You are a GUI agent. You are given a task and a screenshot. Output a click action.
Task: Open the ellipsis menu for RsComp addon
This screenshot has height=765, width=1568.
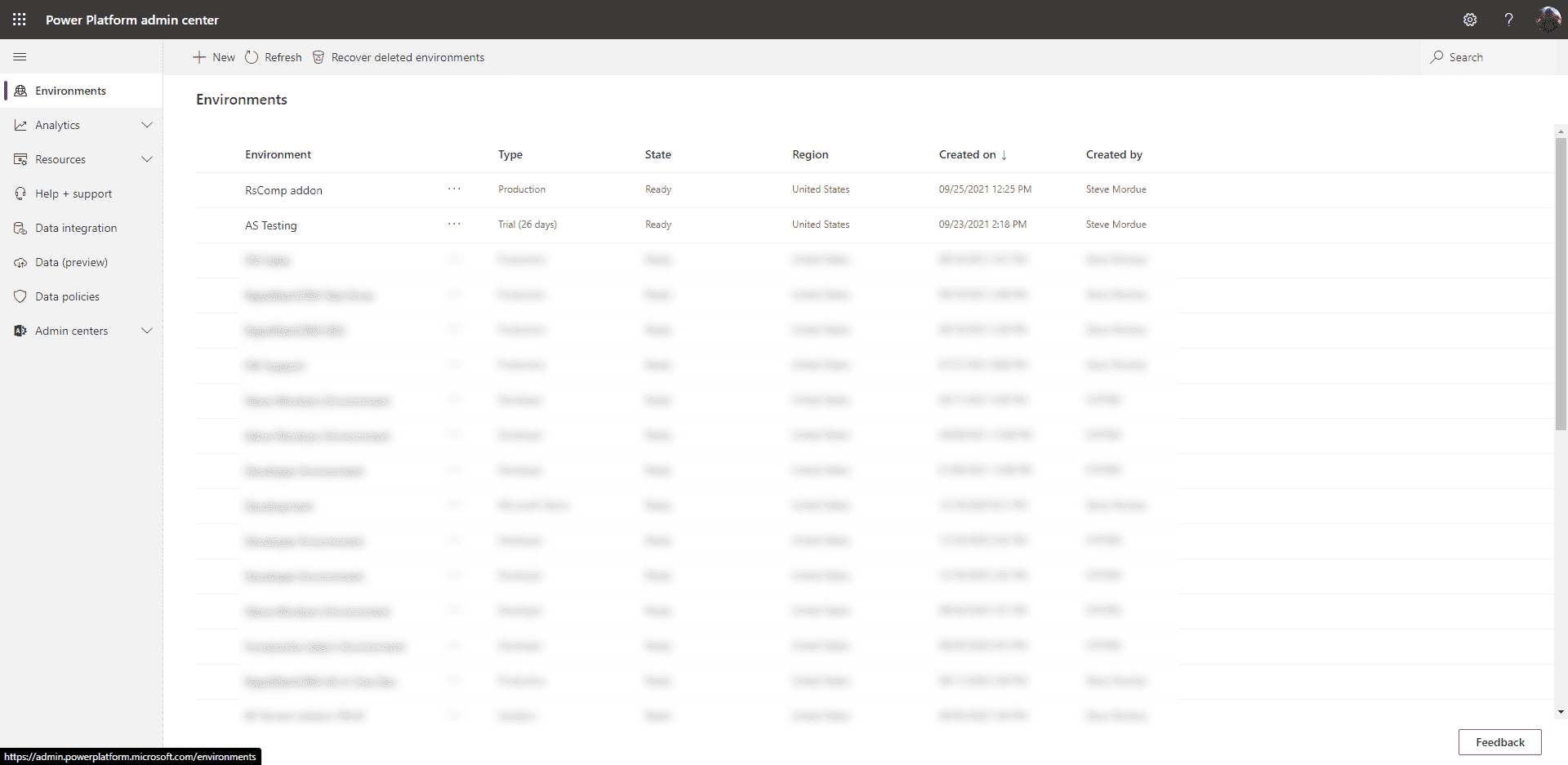pos(455,189)
